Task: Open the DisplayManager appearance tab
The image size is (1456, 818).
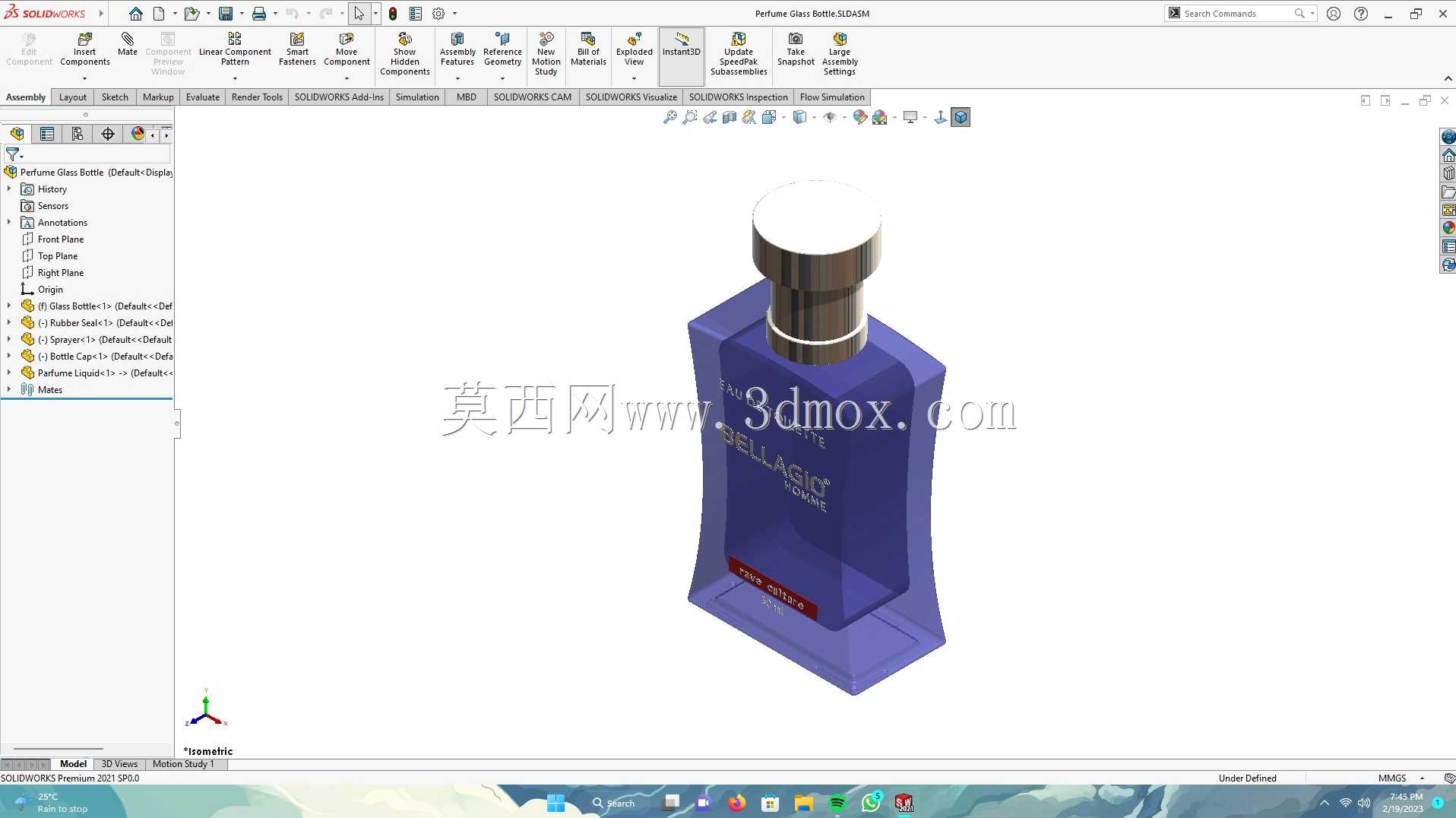Action: click(138, 134)
